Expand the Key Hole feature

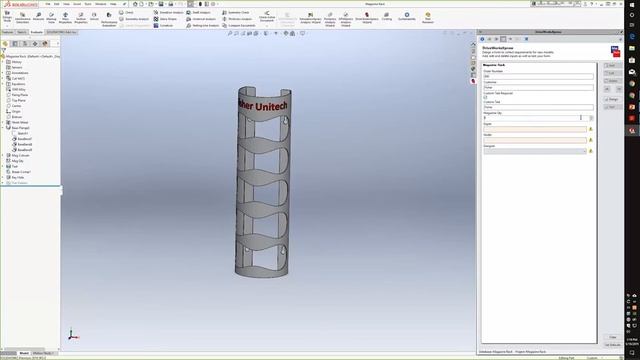pos(3,178)
